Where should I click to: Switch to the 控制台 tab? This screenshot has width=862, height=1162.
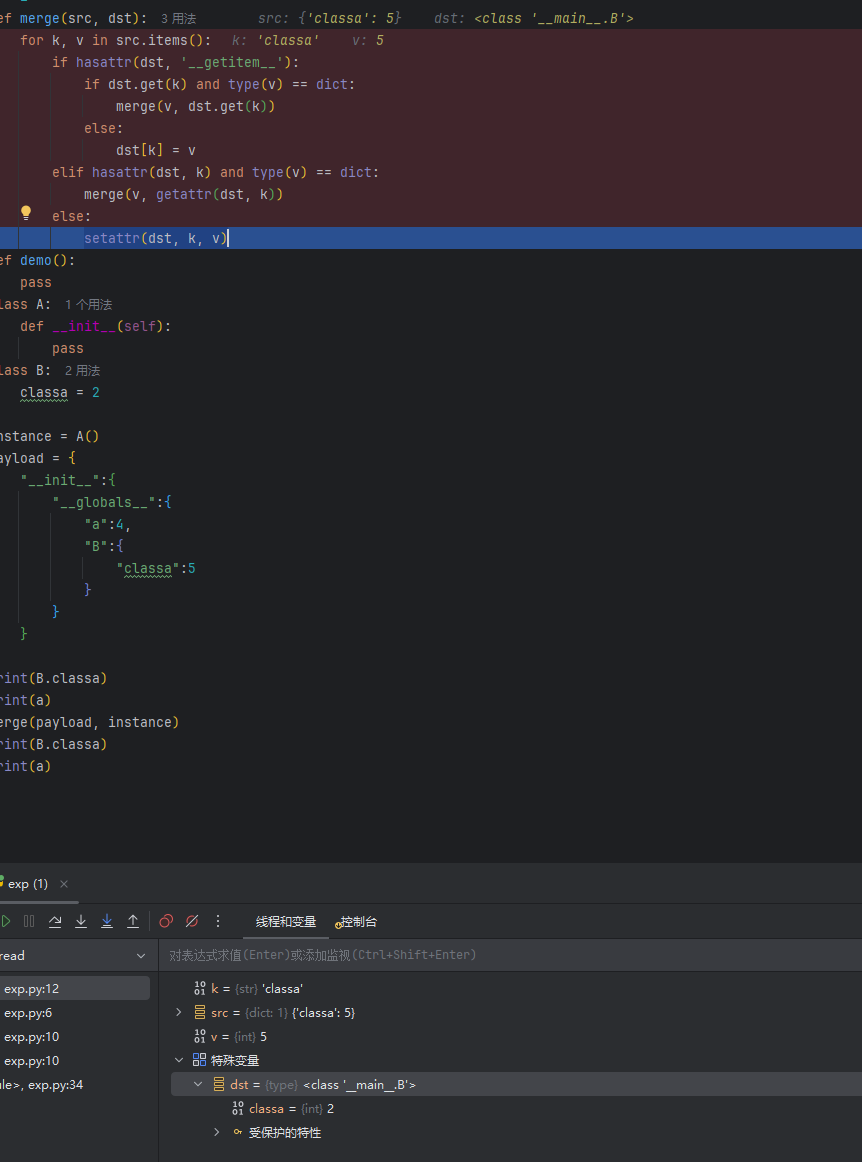pyautogui.click(x=358, y=921)
